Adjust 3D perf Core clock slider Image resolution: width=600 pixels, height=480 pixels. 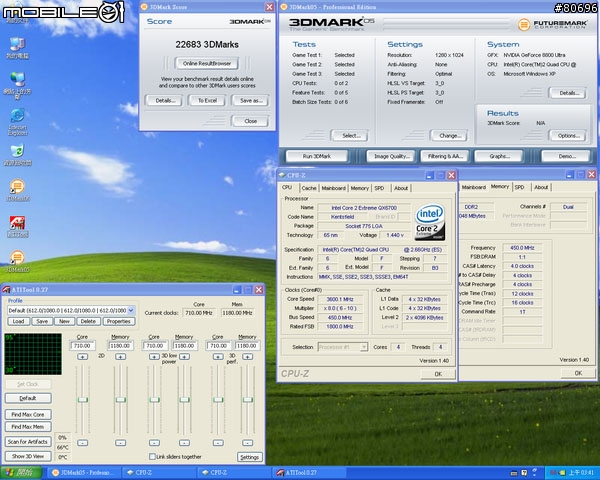(x=218, y=400)
